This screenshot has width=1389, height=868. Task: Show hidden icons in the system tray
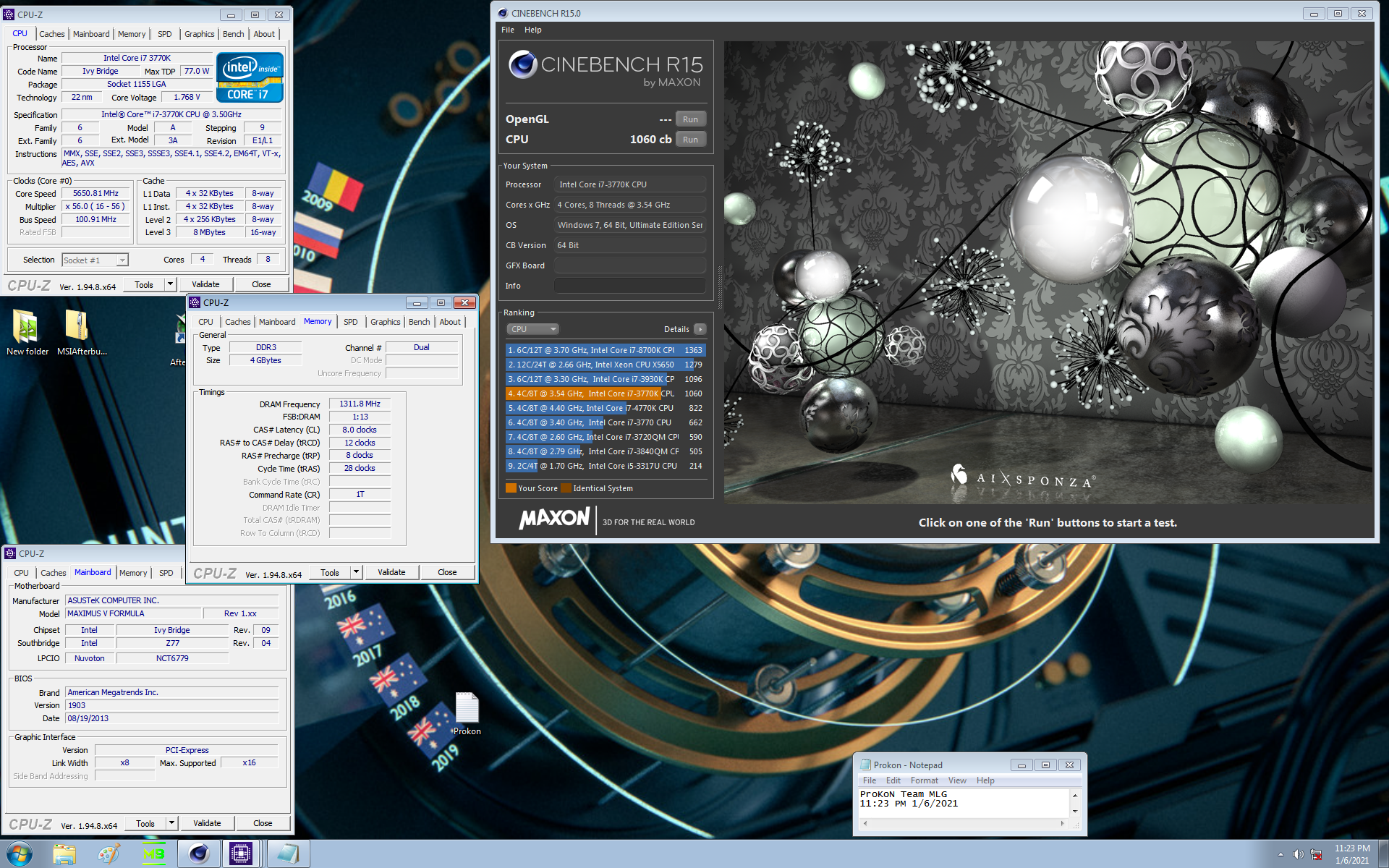coord(1280,854)
